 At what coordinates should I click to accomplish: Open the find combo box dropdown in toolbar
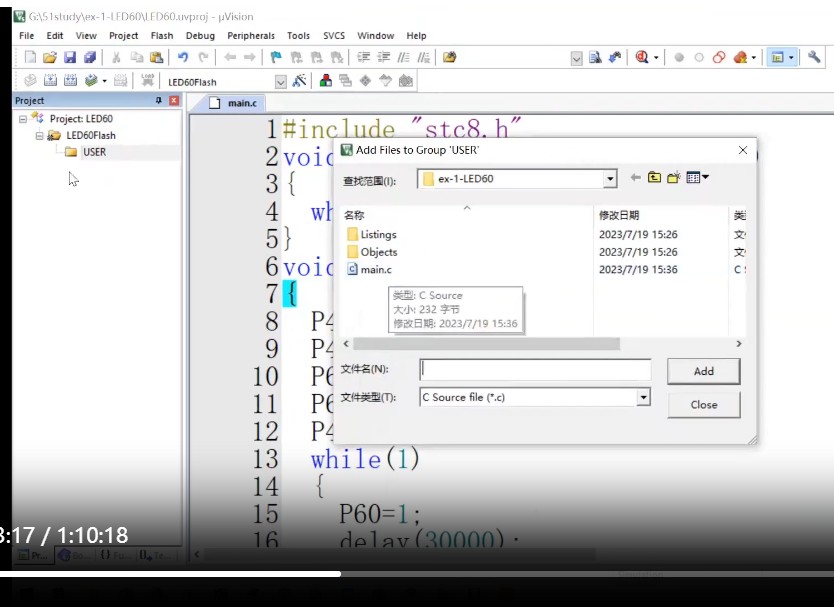576,58
